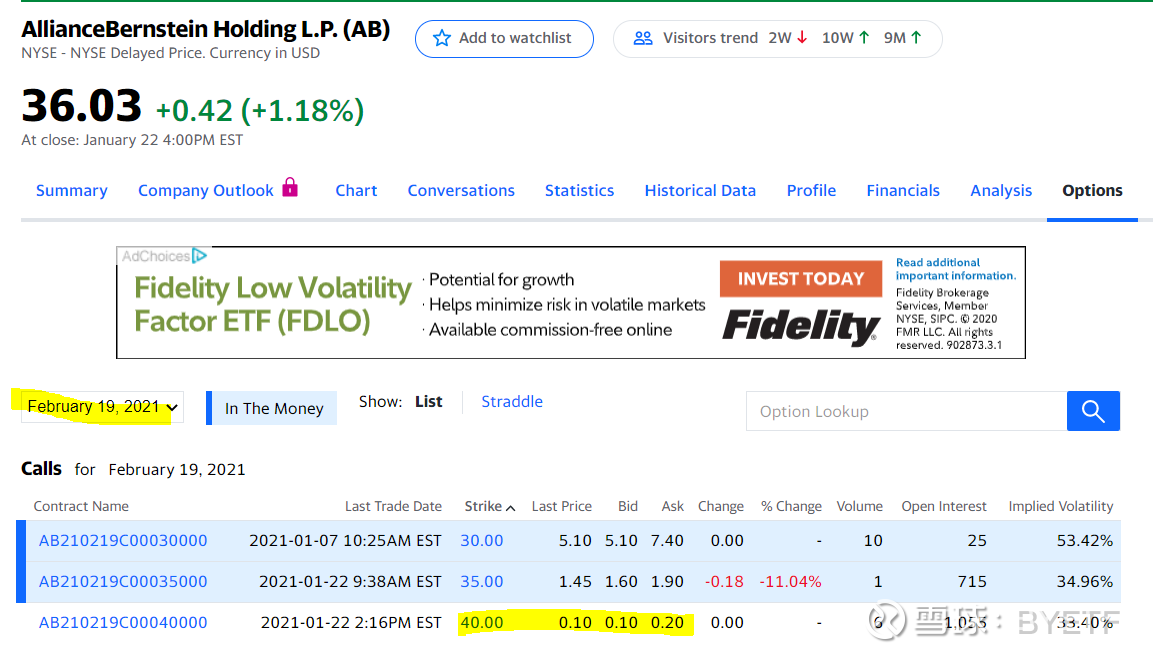Click the star icon in Add to watchlist
The height and width of the screenshot is (657, 1153).
pyautogui.click(x=441, y=38)
